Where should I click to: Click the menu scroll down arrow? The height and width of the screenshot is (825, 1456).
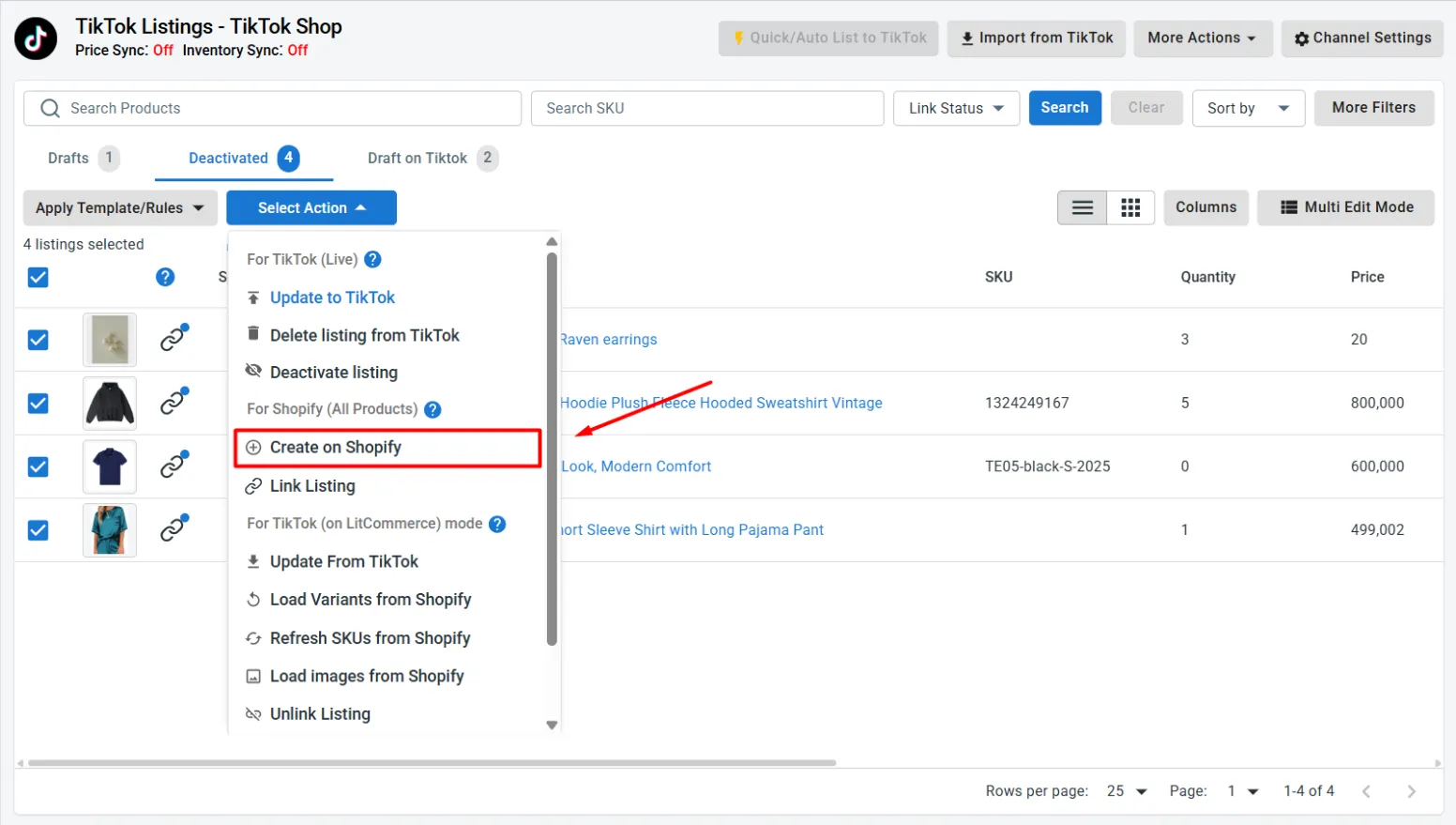pos(552,726)
